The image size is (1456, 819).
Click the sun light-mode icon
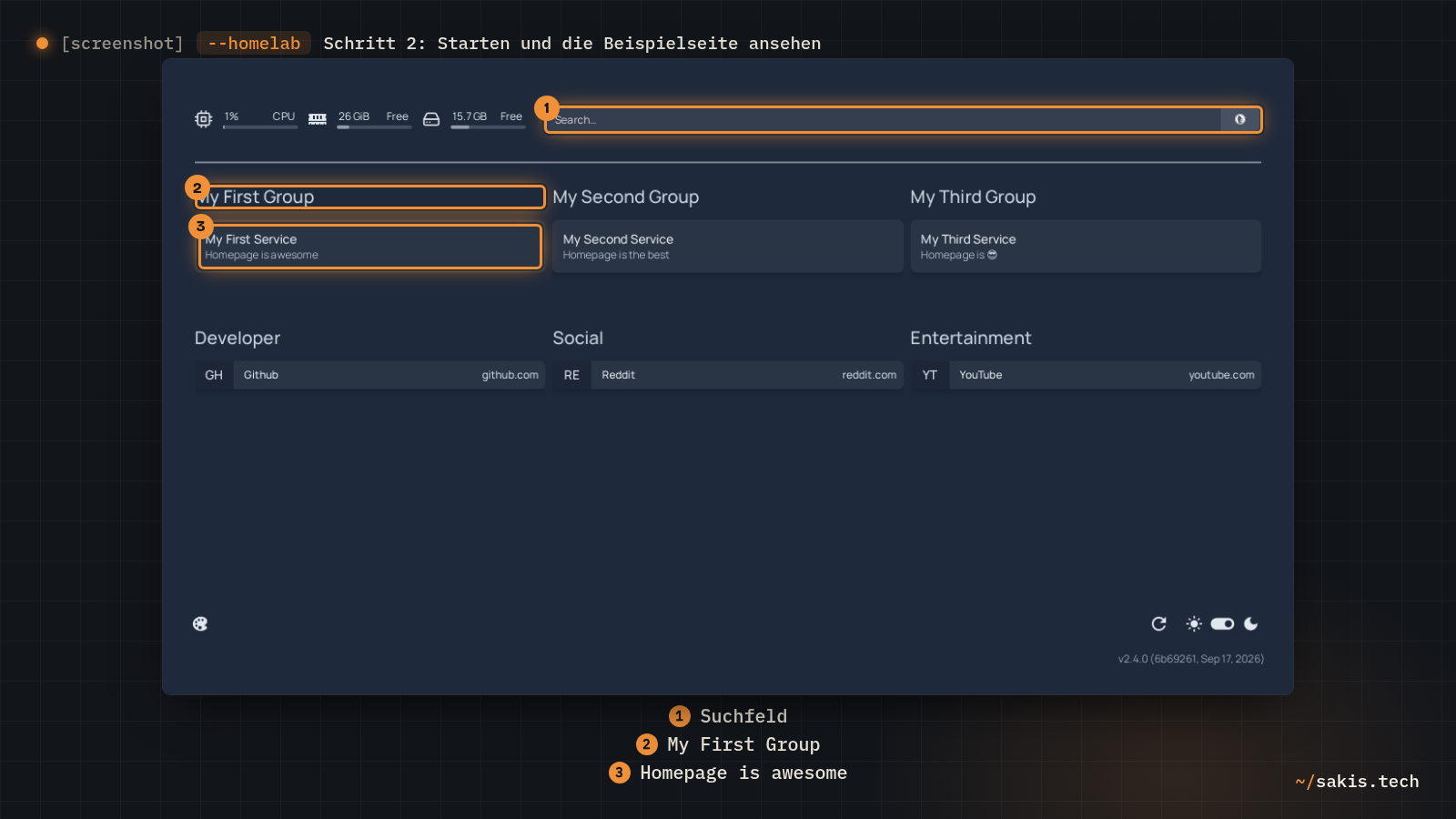click(x=1194, y=623)
